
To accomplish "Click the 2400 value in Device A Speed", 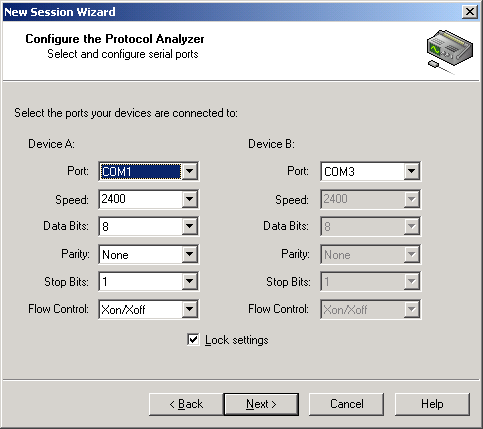I will coord(114,199).
